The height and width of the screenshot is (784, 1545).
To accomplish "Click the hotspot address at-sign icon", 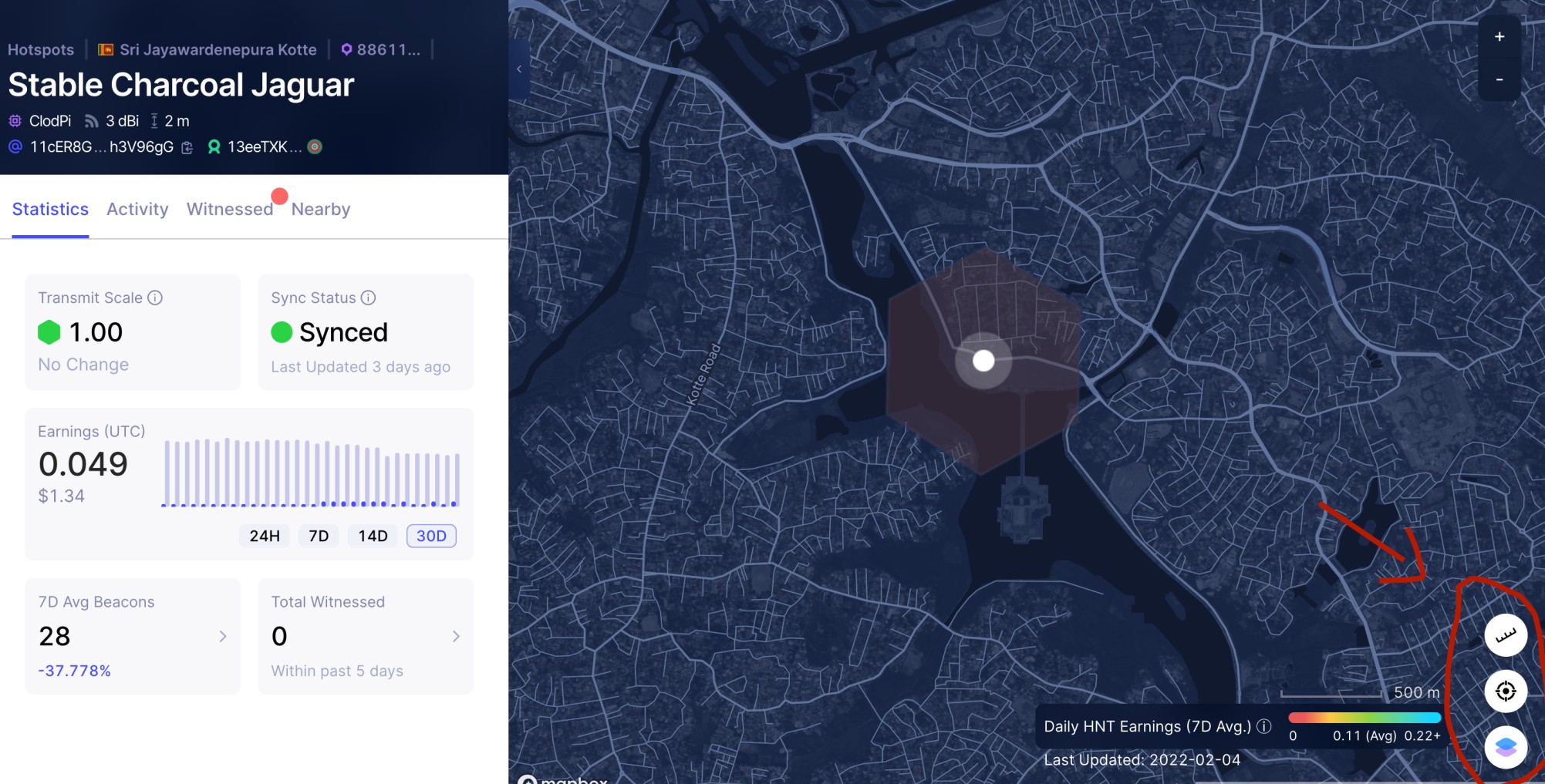I will coord(15,146).
